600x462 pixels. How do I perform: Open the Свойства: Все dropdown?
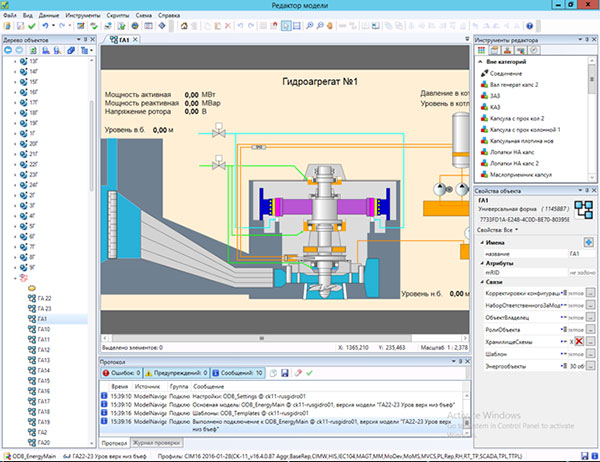click(x=497, y=230)
